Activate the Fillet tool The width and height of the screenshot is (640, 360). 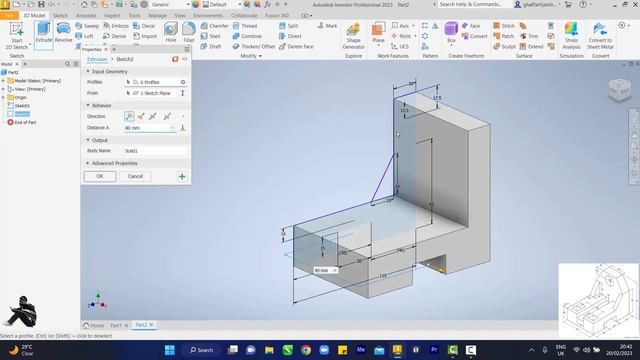click(x=189, y=33)
